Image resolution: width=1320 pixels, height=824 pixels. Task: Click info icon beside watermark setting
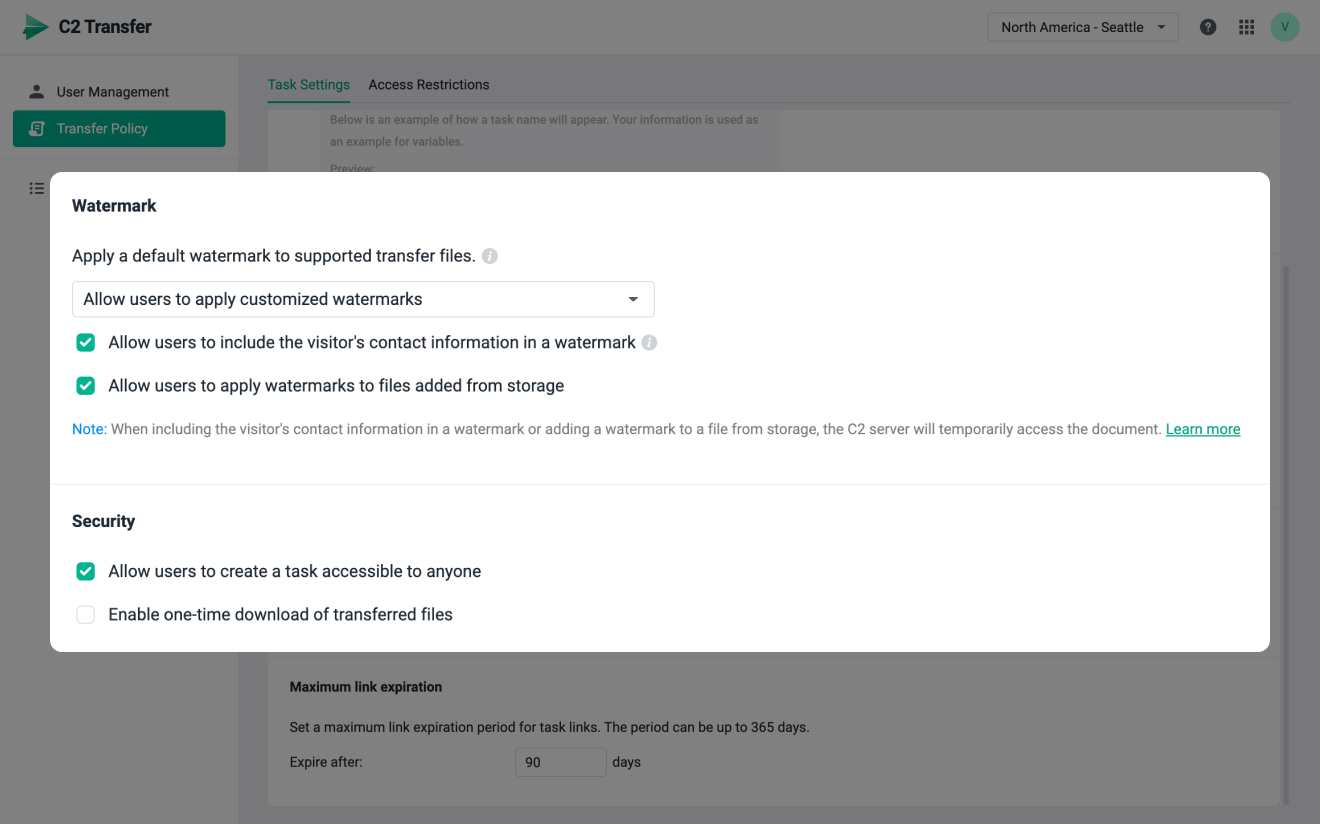pyautogui.click(x=489, y=256)
